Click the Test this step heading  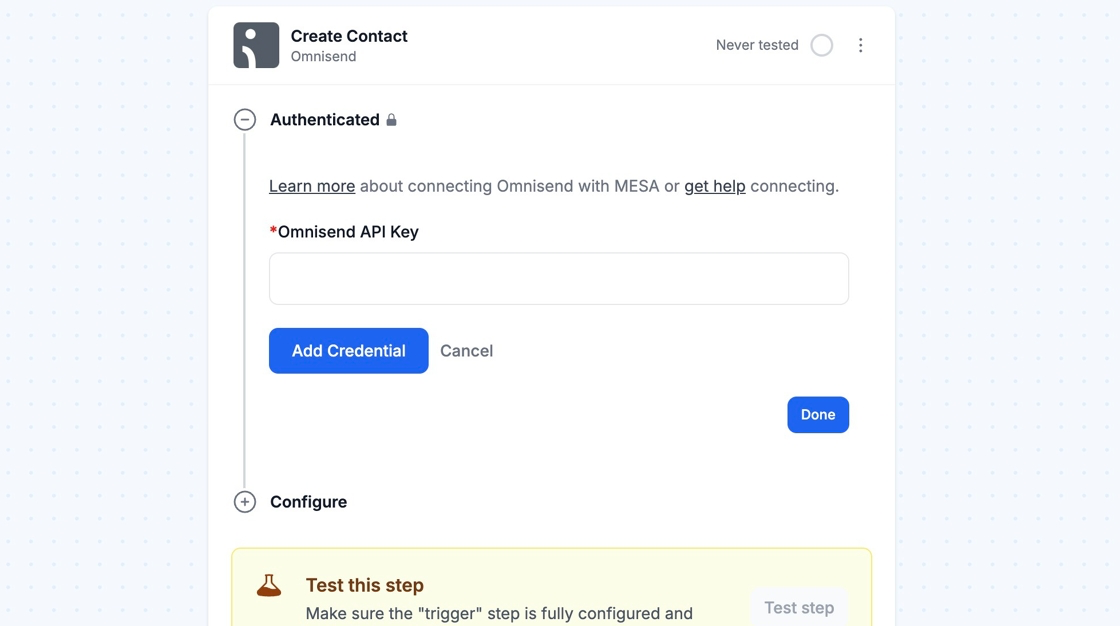365,585
